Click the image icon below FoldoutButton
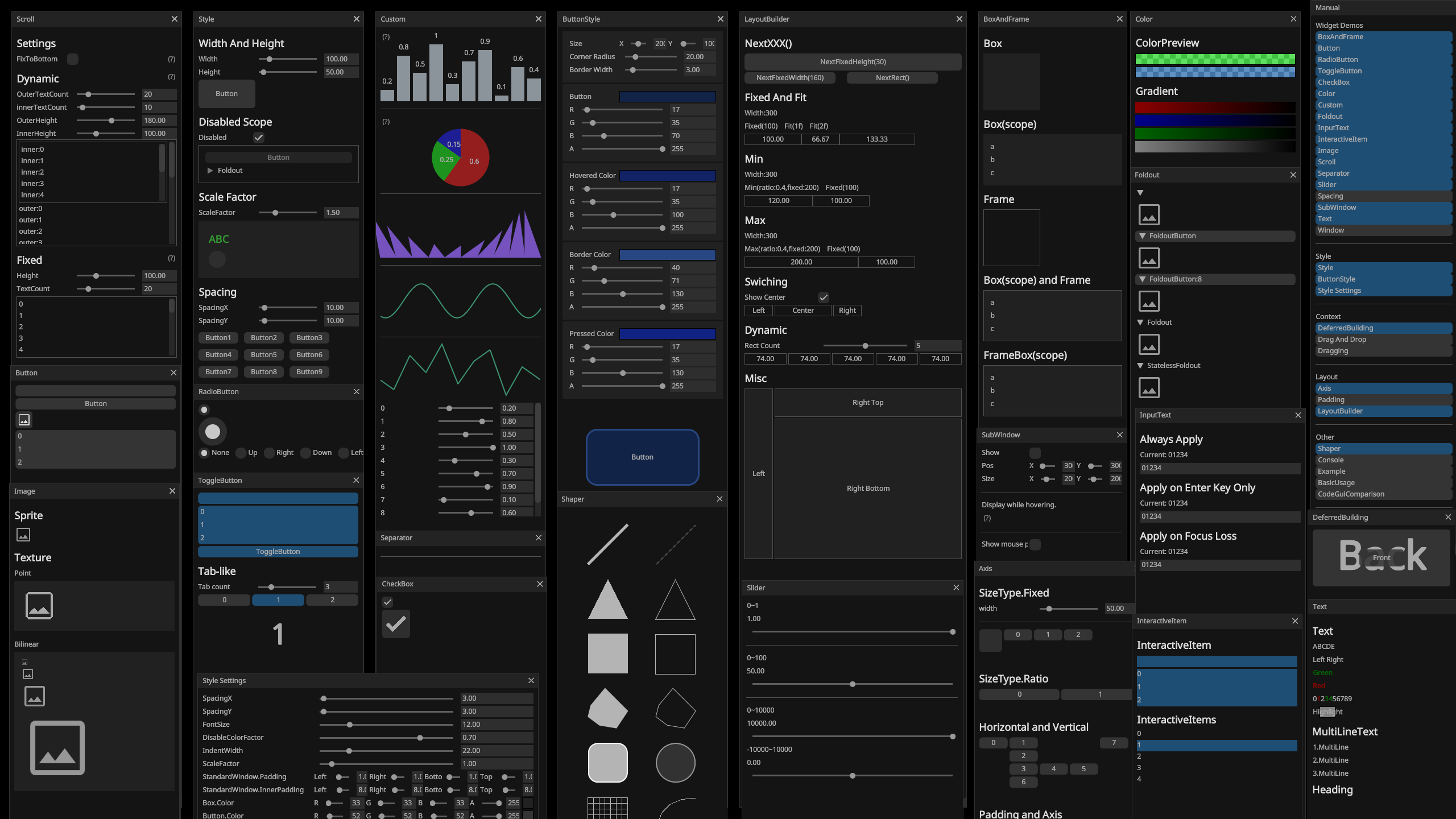The width and height of the screenshot is (1456, 819). [x=1149, y=258]
